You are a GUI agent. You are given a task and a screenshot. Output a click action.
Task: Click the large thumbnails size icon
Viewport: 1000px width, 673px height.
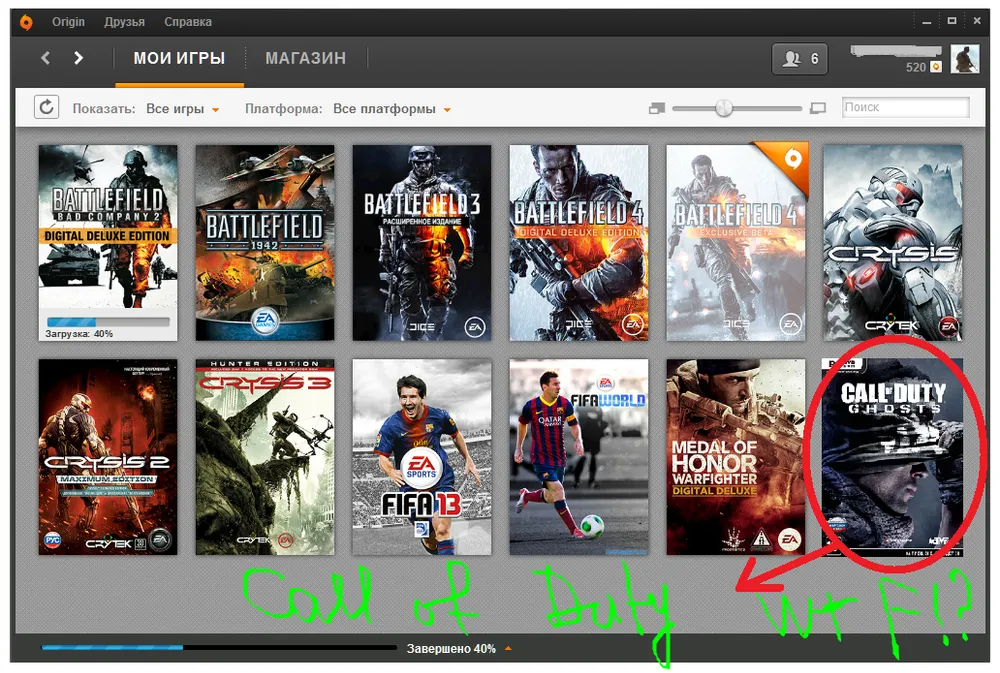click(x=818, y=108)
